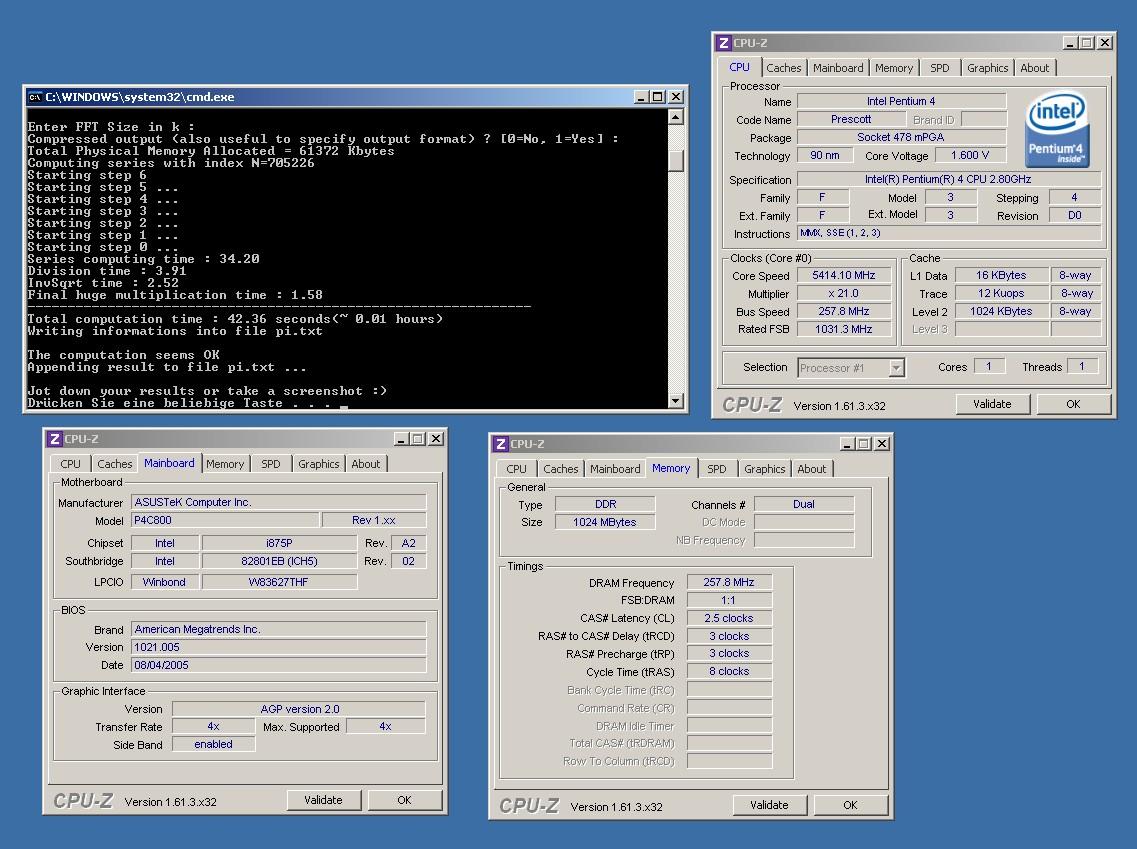Click OK in the Memory window
1137x849 pixels.
[851, 805]
